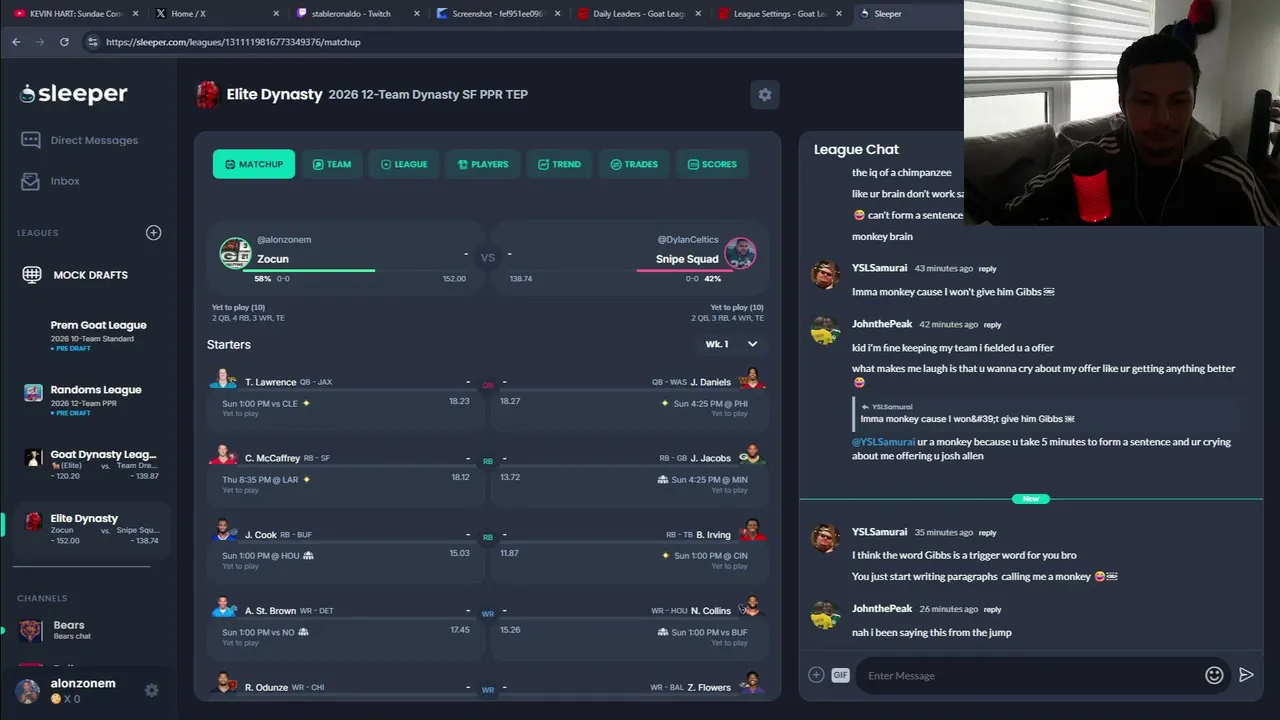1280x720 pixels.
Task: Open J. Jacobs player photo
Action: 752,455
